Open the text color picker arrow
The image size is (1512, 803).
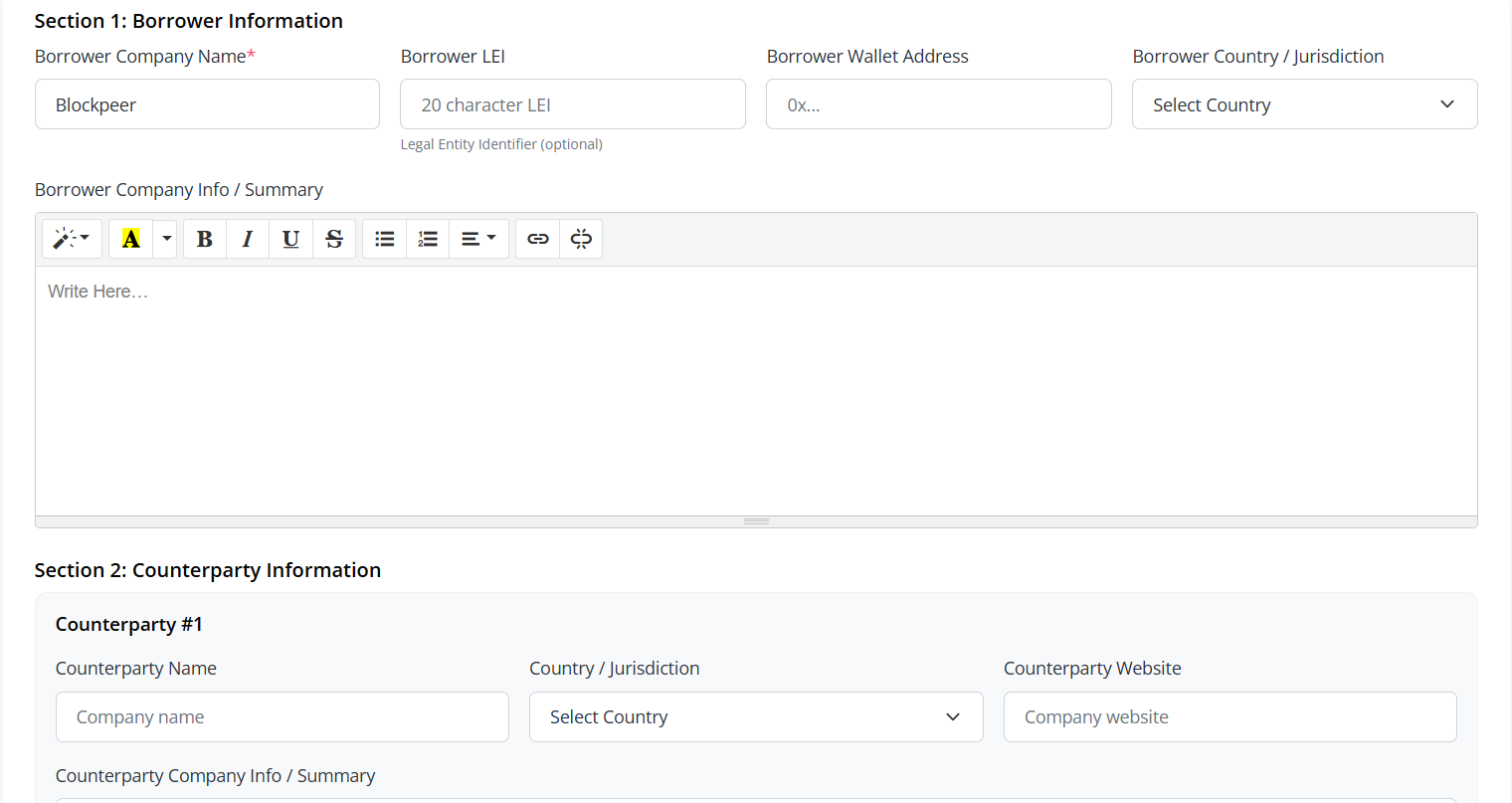pos(166,239)
